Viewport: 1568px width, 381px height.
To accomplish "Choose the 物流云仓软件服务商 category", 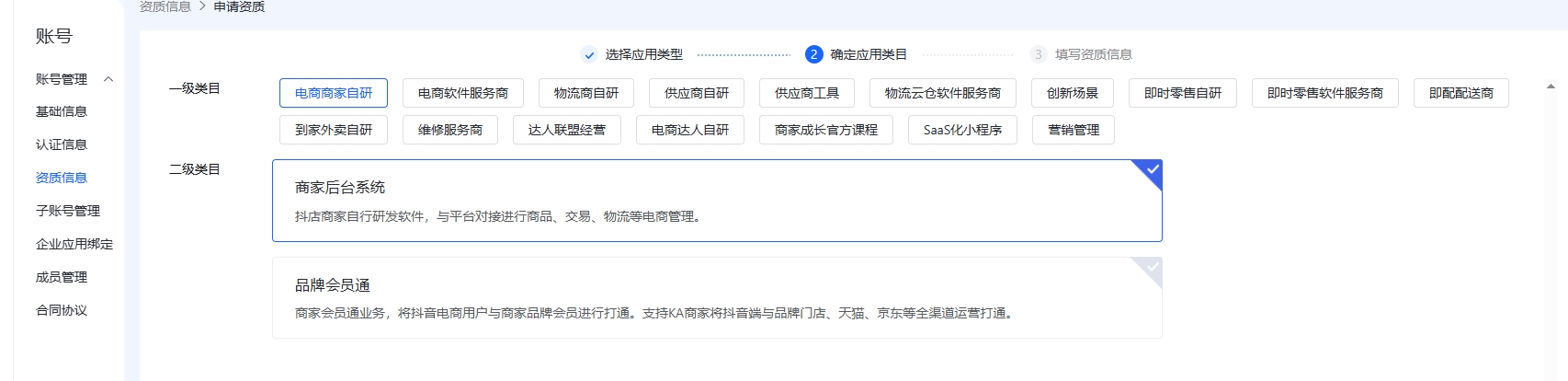I will pyautogui.click(x=942, y=93).
